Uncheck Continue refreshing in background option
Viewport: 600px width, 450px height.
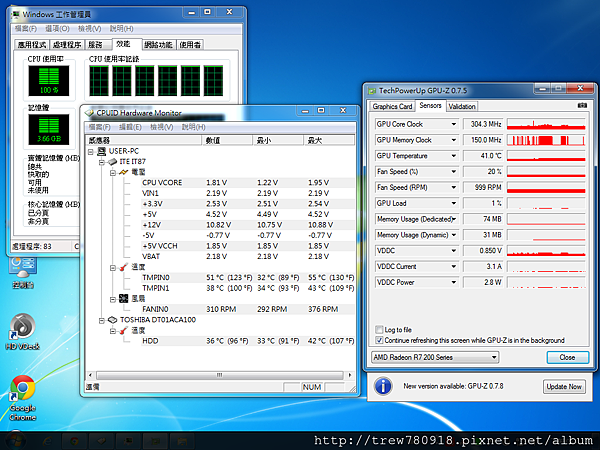(378, 340)
